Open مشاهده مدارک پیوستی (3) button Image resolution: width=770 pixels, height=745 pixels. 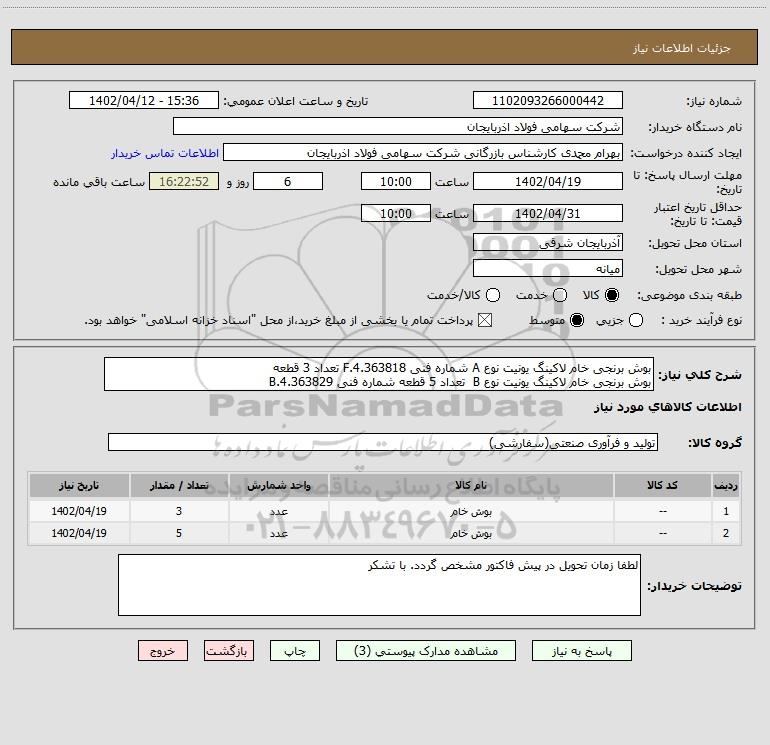(426, 651)
